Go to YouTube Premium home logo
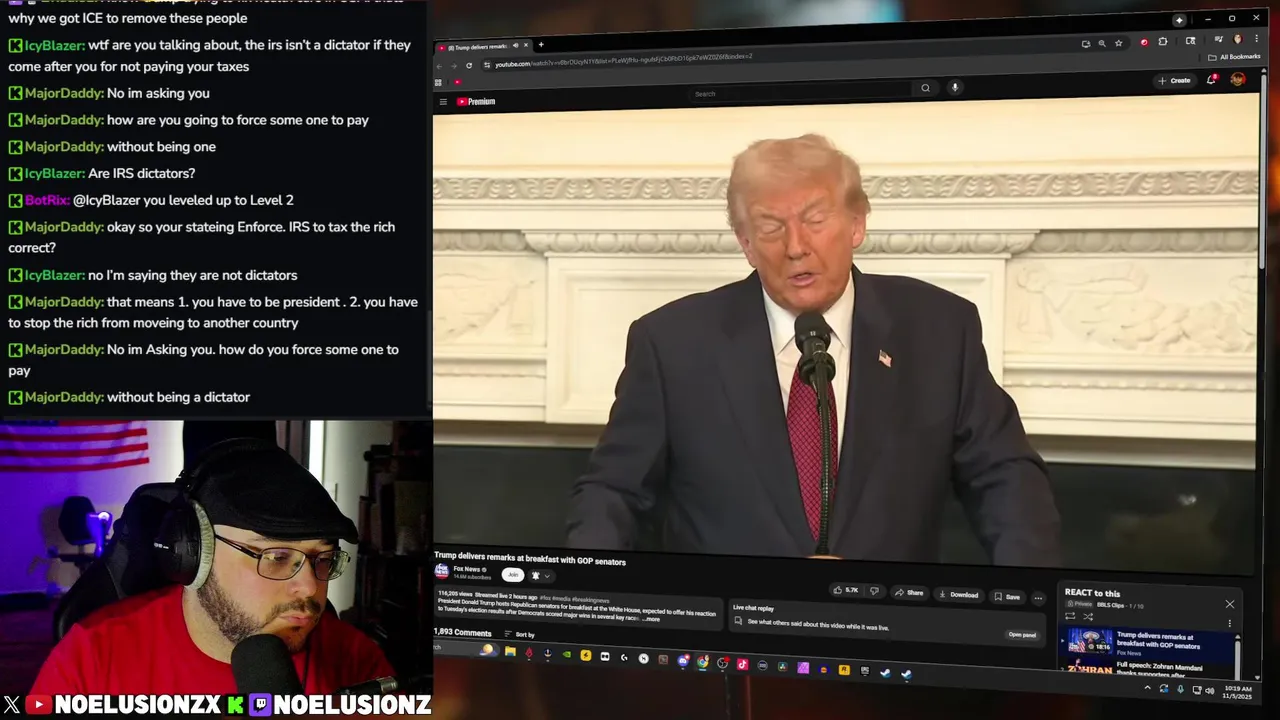Image resolution: width=1280 pixels, height=720 pixels. tap(476, 101)
